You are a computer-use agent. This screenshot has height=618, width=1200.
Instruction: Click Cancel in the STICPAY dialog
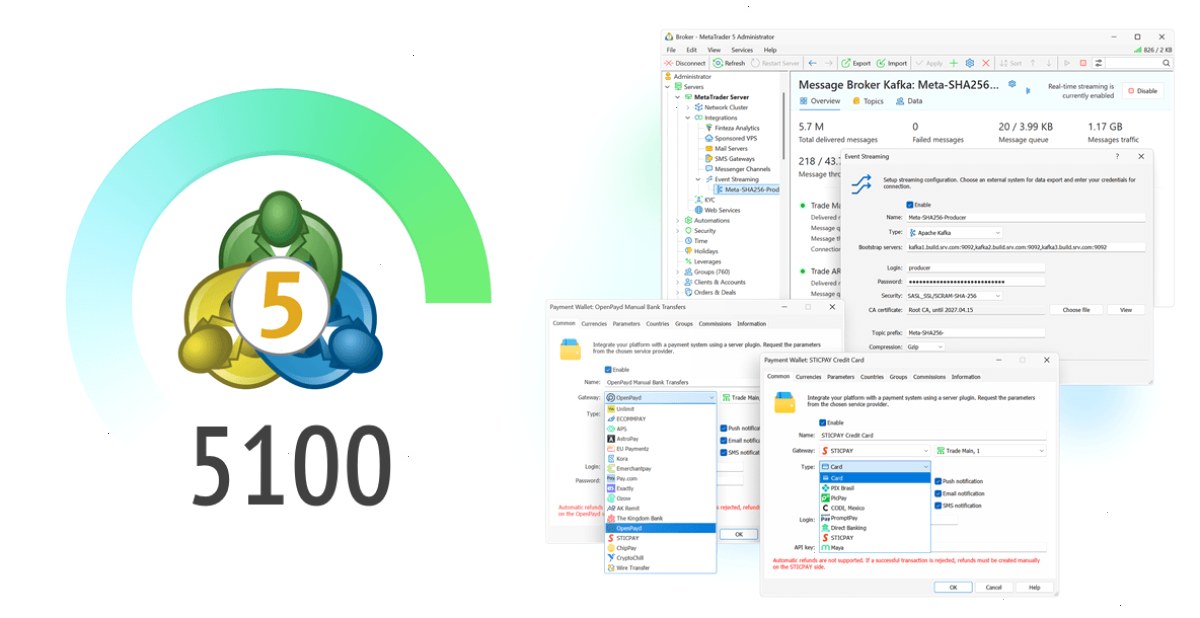click(x=994, y=587)
